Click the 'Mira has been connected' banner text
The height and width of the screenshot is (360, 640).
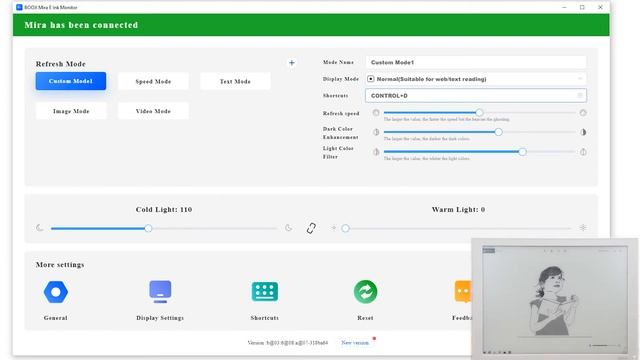[x=81, y=25]
